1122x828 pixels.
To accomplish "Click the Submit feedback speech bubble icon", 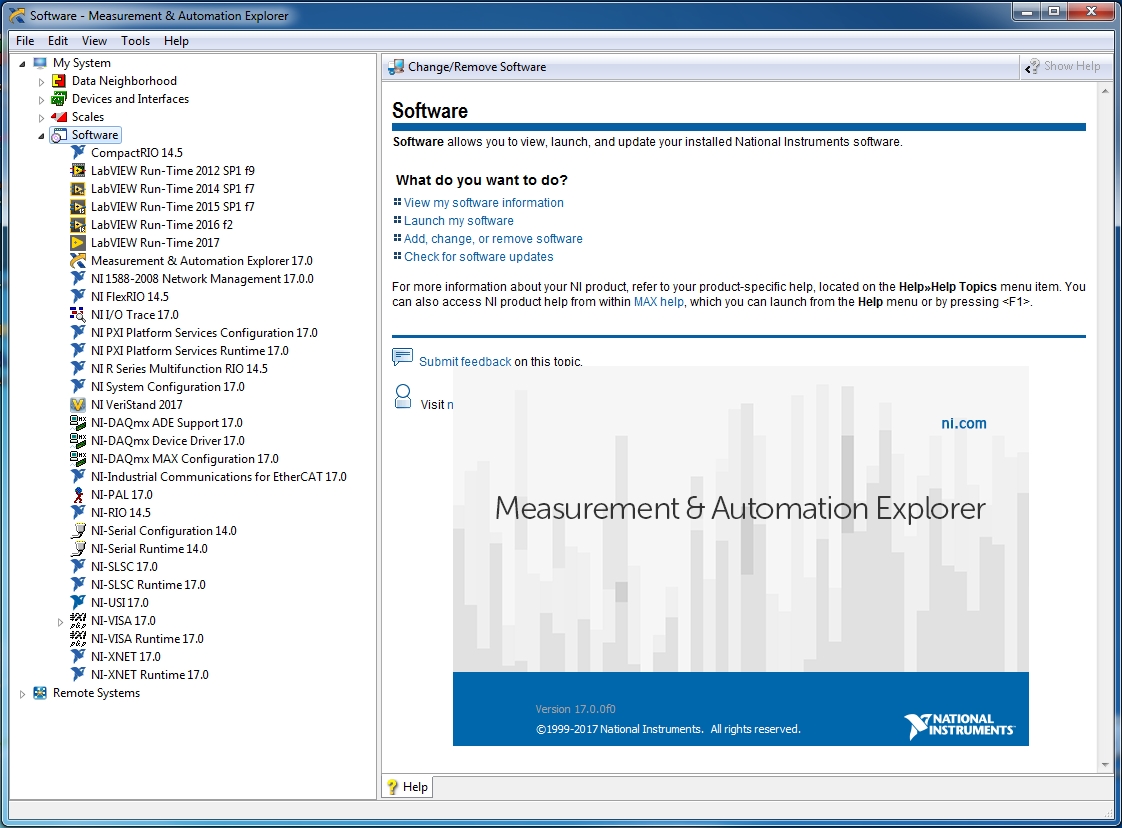I will tap(402, 357).
